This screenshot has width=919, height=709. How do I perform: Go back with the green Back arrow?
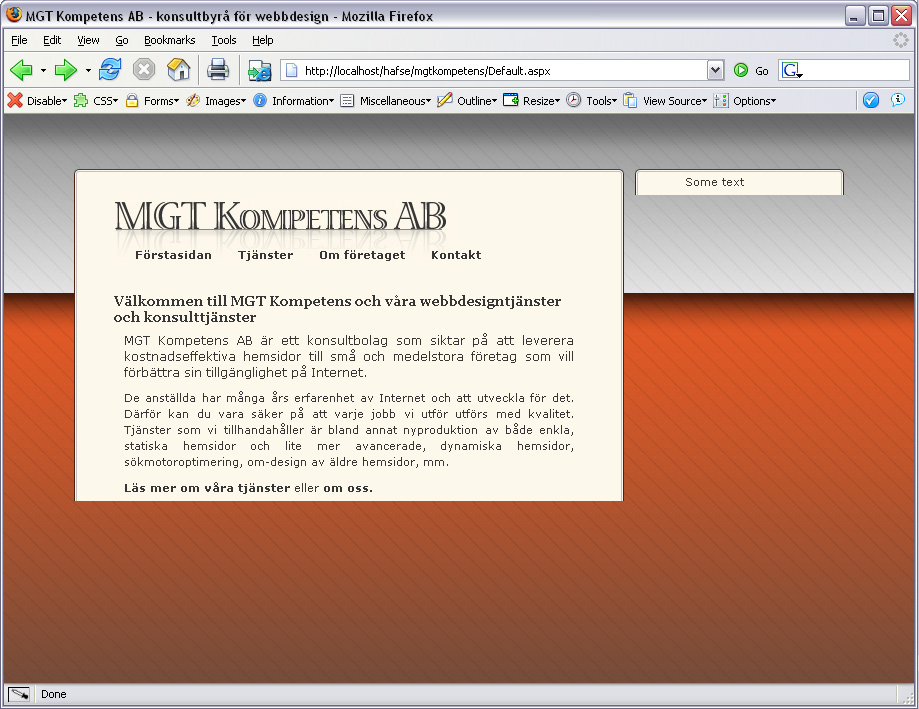tap(22, 70)
